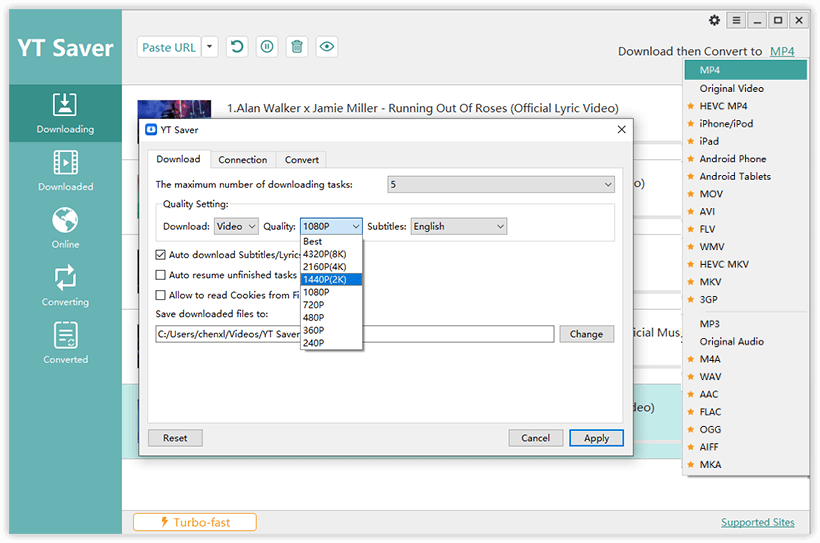Click the Paste URL button
Viewport: 820px width, 543px height.
(169, 47)
